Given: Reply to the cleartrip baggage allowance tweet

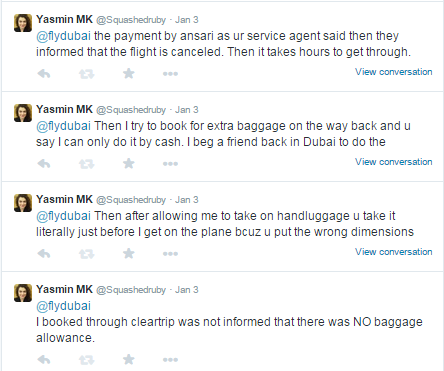Looking at the screenshot, I should 44,359.
